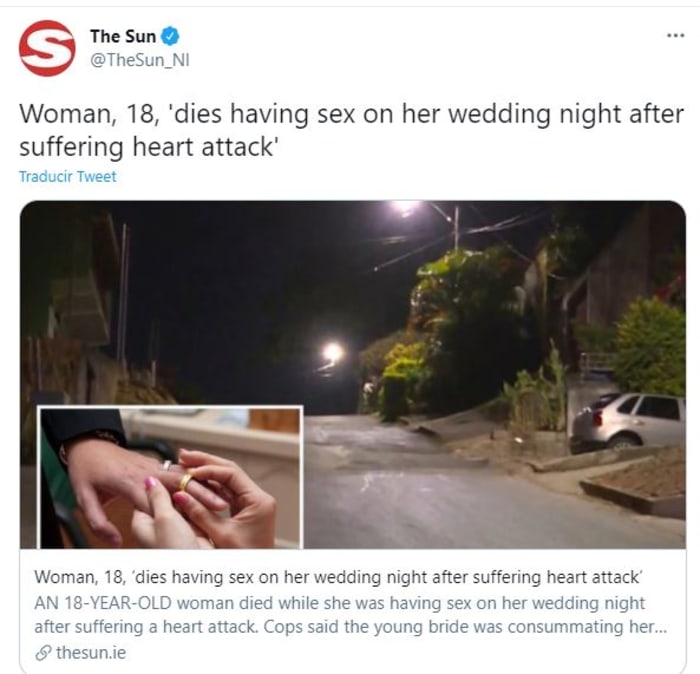700x674 pixels.
Task: Click the top street light on pole
Action: pos(405,207)
